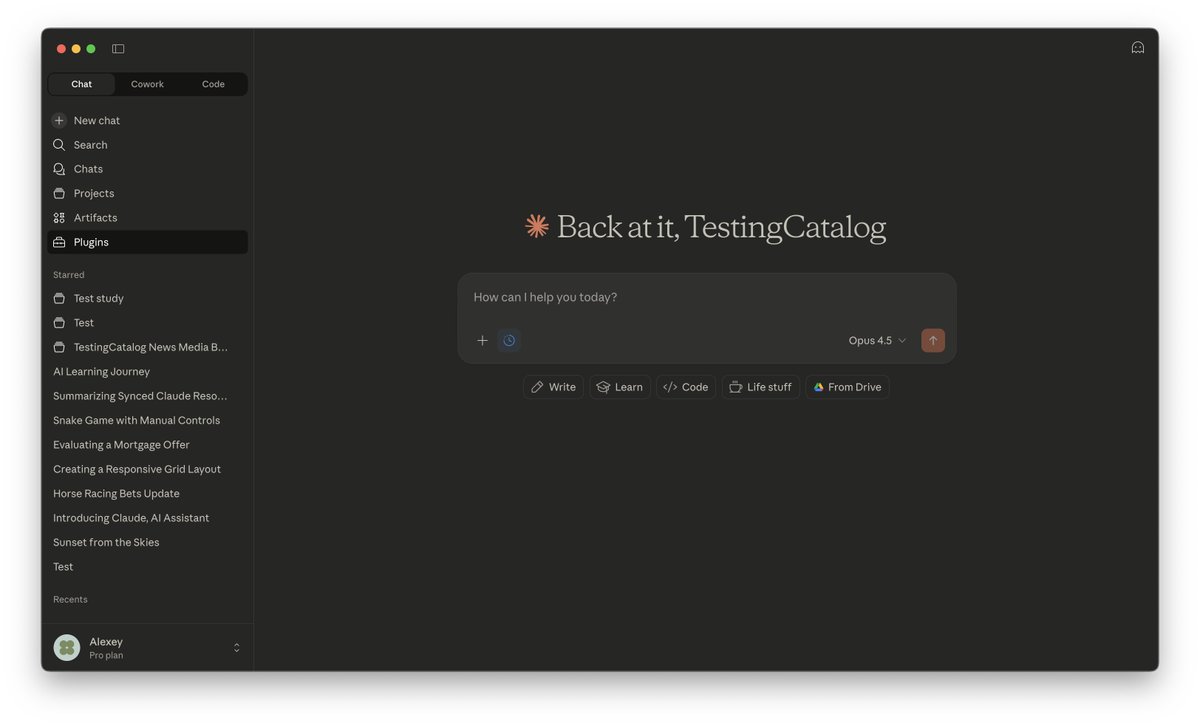Open Snake Game with Manual Controls chat

click(x=147, y=420)
